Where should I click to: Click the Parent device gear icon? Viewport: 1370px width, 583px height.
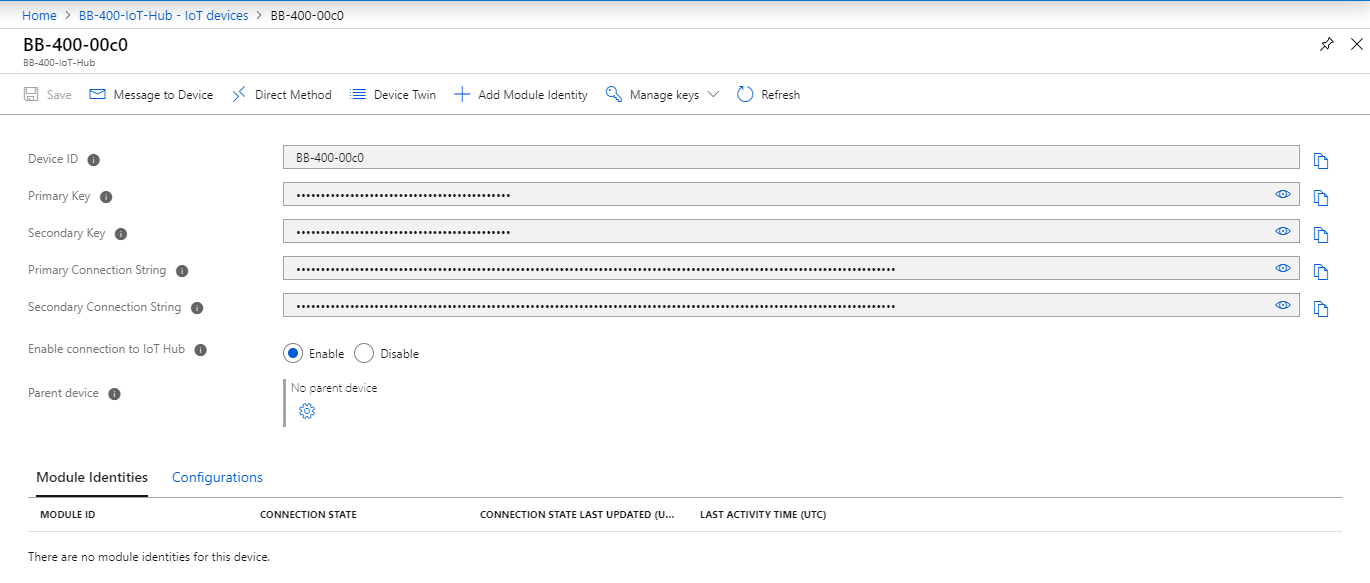307,410
